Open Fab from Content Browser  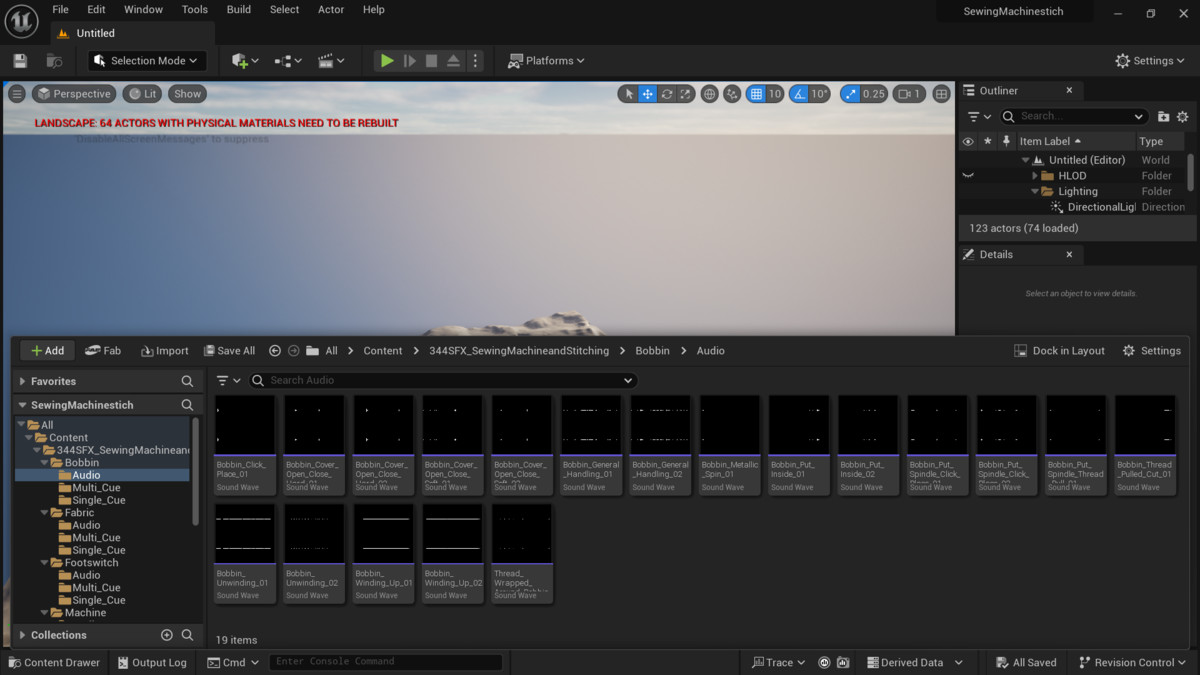(x=103, y=351)
